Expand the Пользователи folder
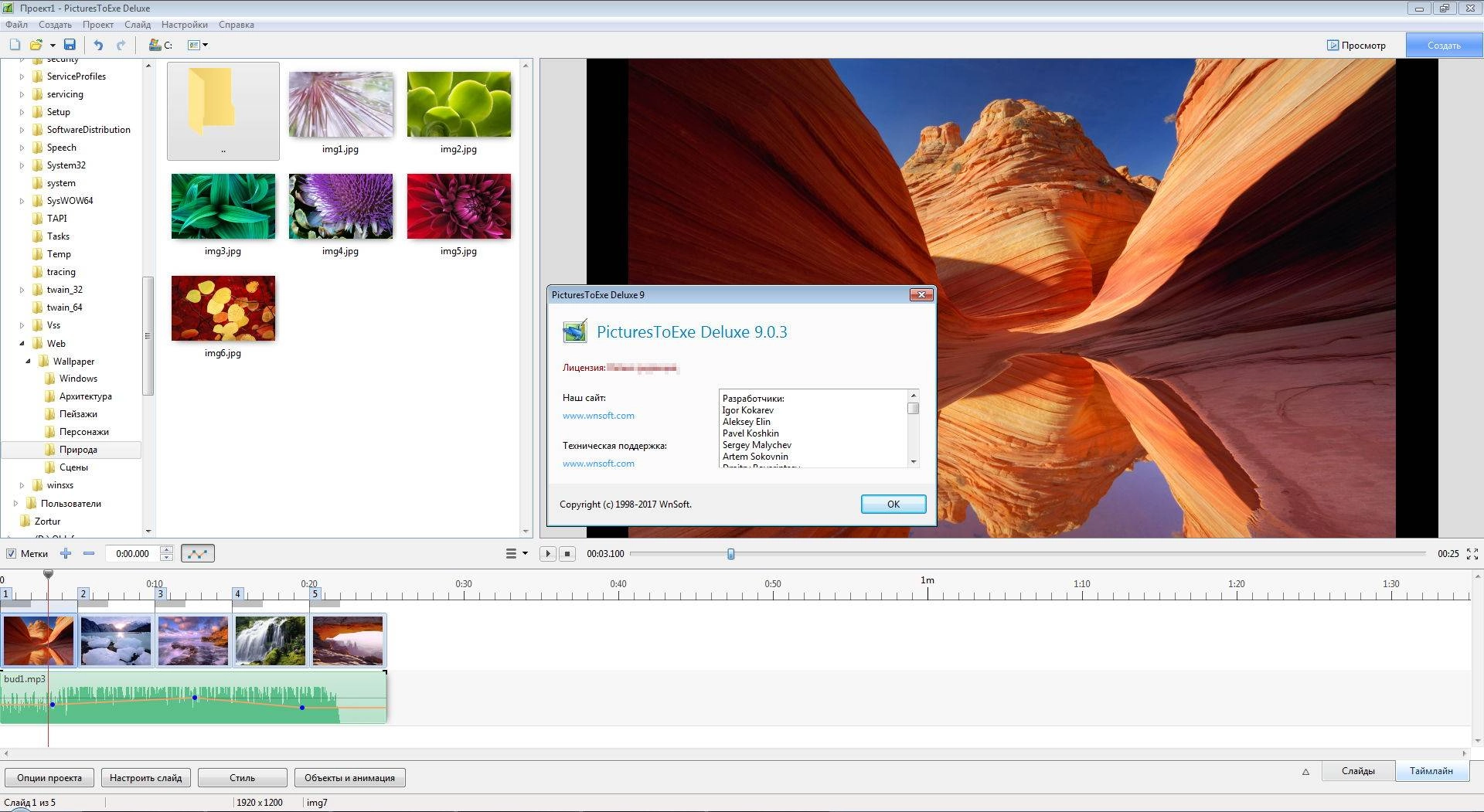The width and height of the screenshot is (1484, 812). coord(15,503)
